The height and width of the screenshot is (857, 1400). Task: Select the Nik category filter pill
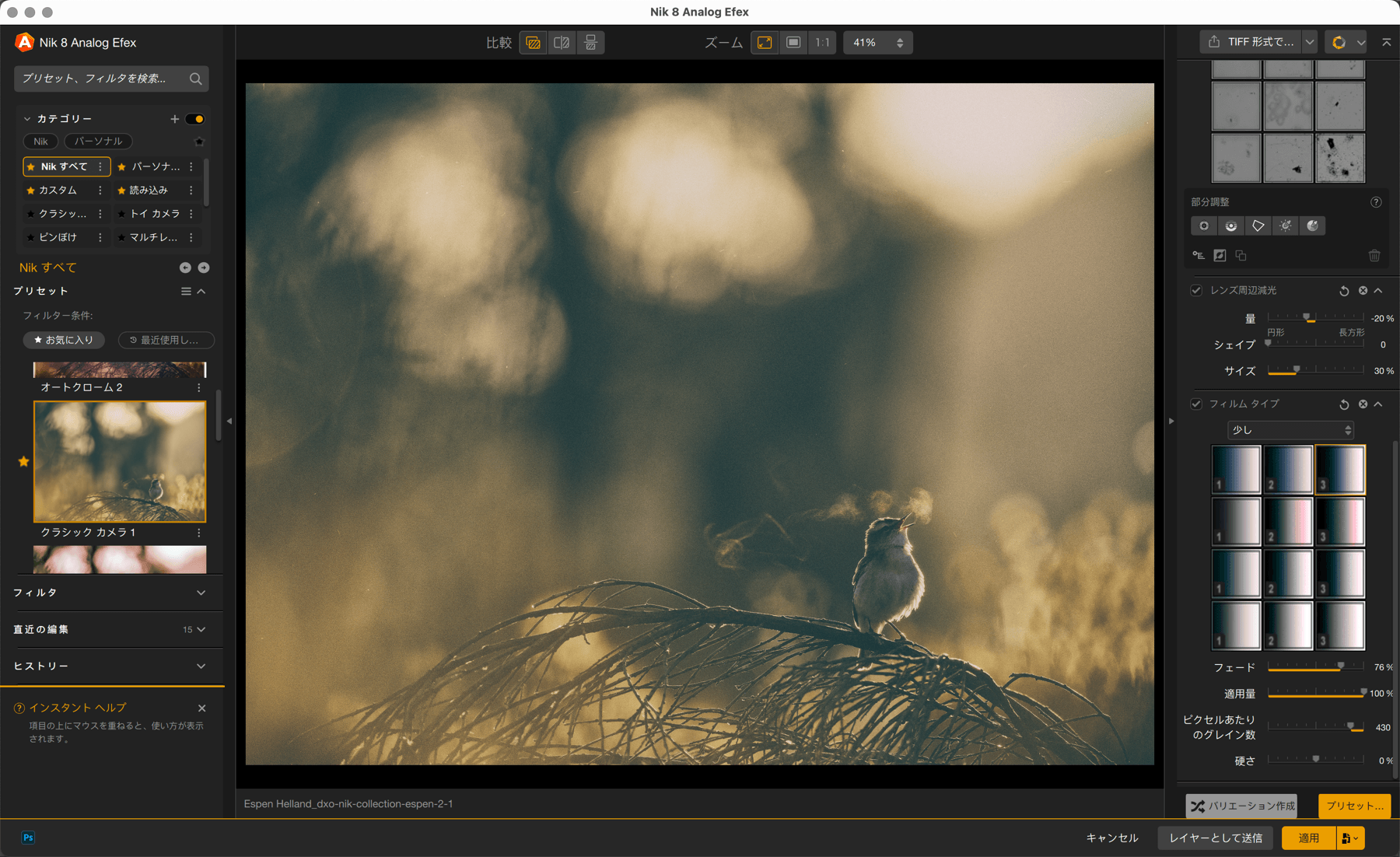[x=40, y=142]
